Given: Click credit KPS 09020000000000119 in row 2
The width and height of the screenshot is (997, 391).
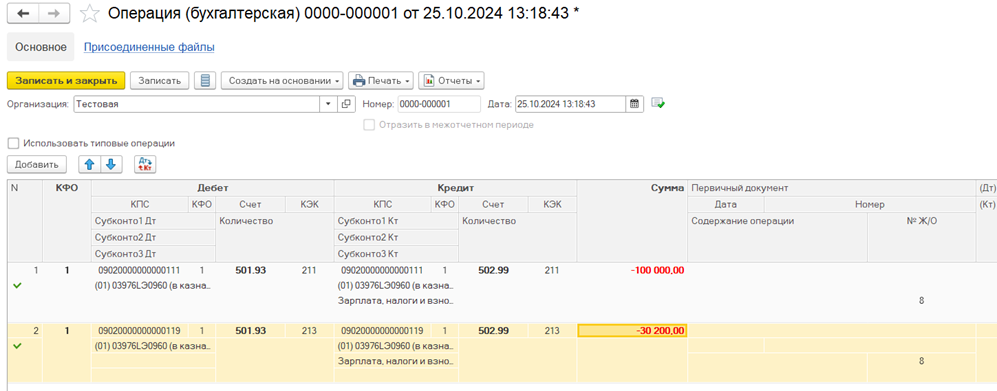Looking at the screenshot, I should (382, 331).
